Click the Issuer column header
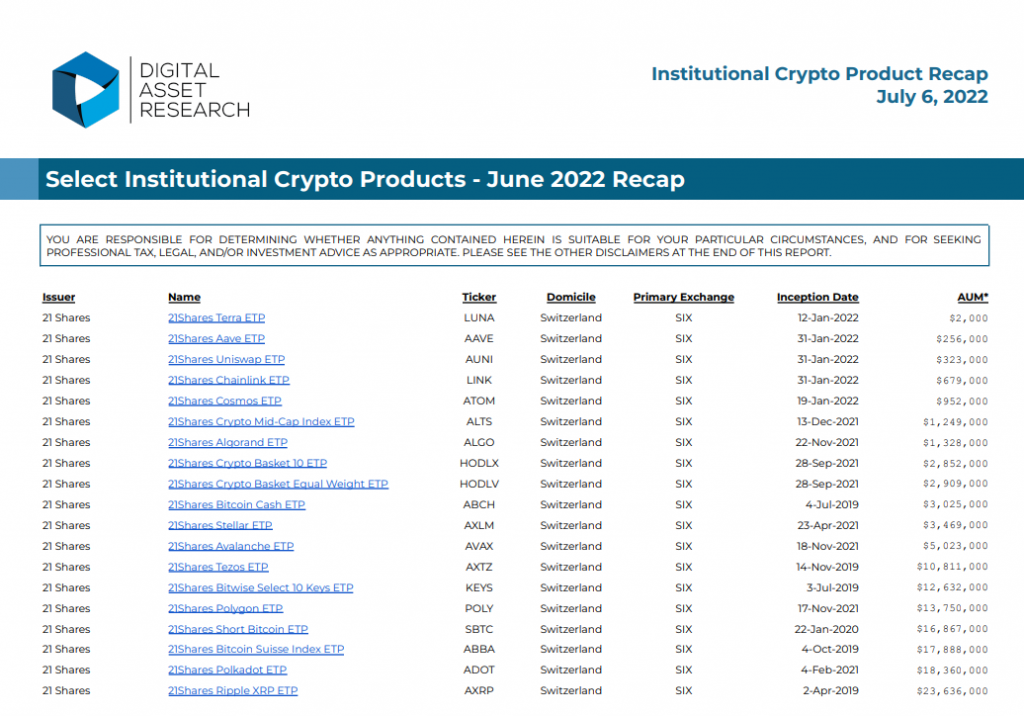This screenshot has height=716, width=1024. pyautogui.click(x=59, y=297)
